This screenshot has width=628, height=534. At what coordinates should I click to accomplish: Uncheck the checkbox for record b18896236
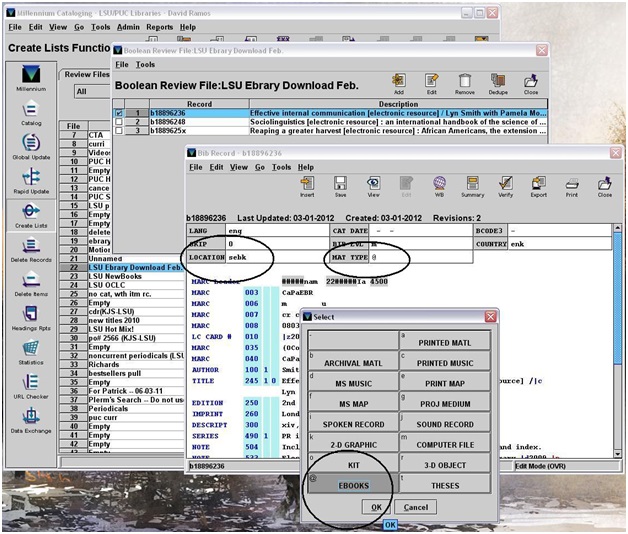[121, 114]
